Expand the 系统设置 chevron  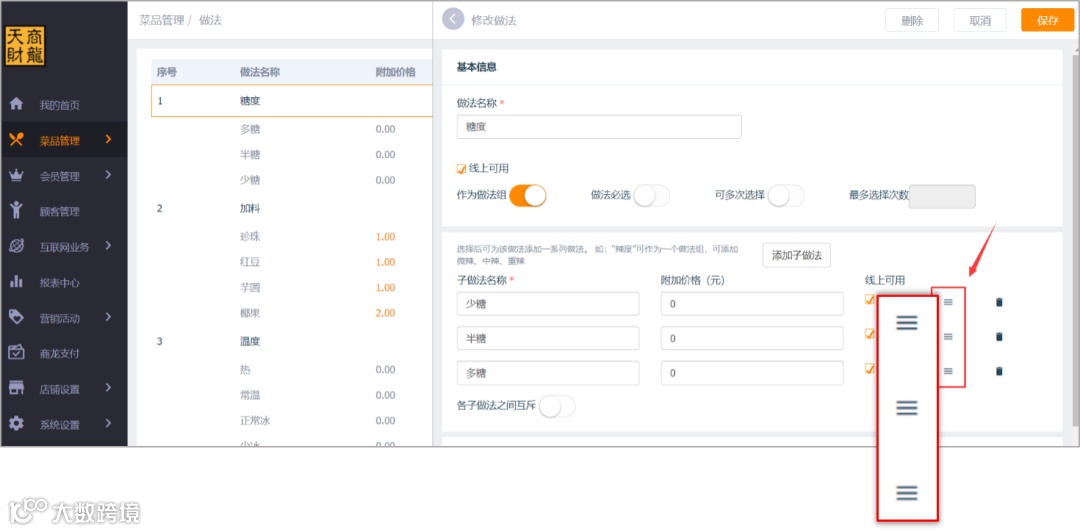pos(108,423)
